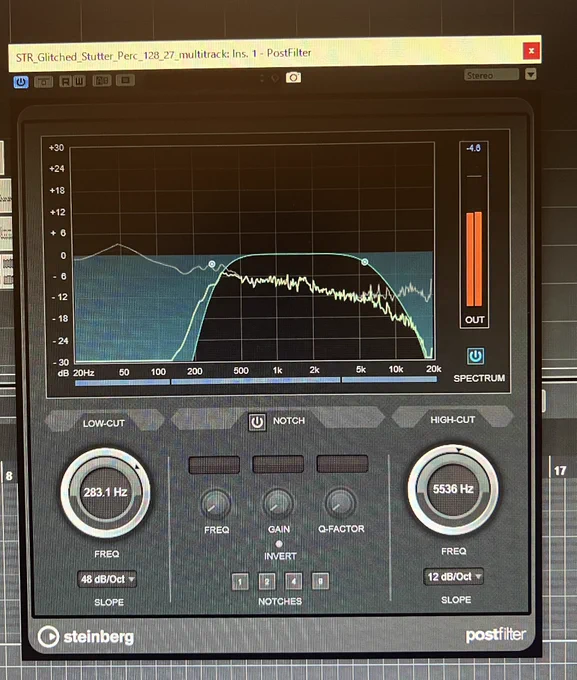This screenshot has height=680, width=577.
Task: Click the window title bar text PostFilter
Action: coord(289,53)
